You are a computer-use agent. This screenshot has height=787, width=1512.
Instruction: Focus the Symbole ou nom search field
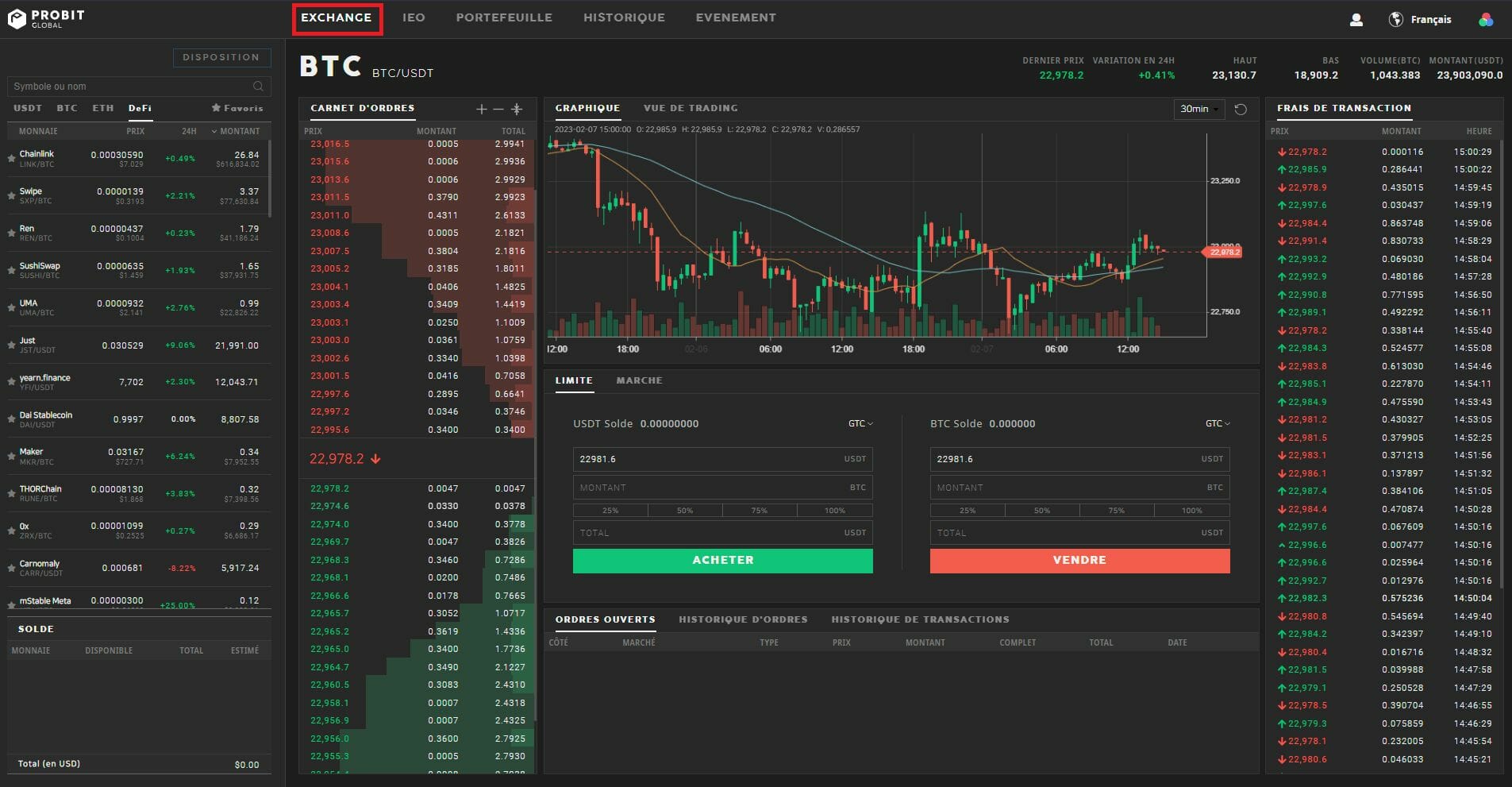tap(139, 86)
